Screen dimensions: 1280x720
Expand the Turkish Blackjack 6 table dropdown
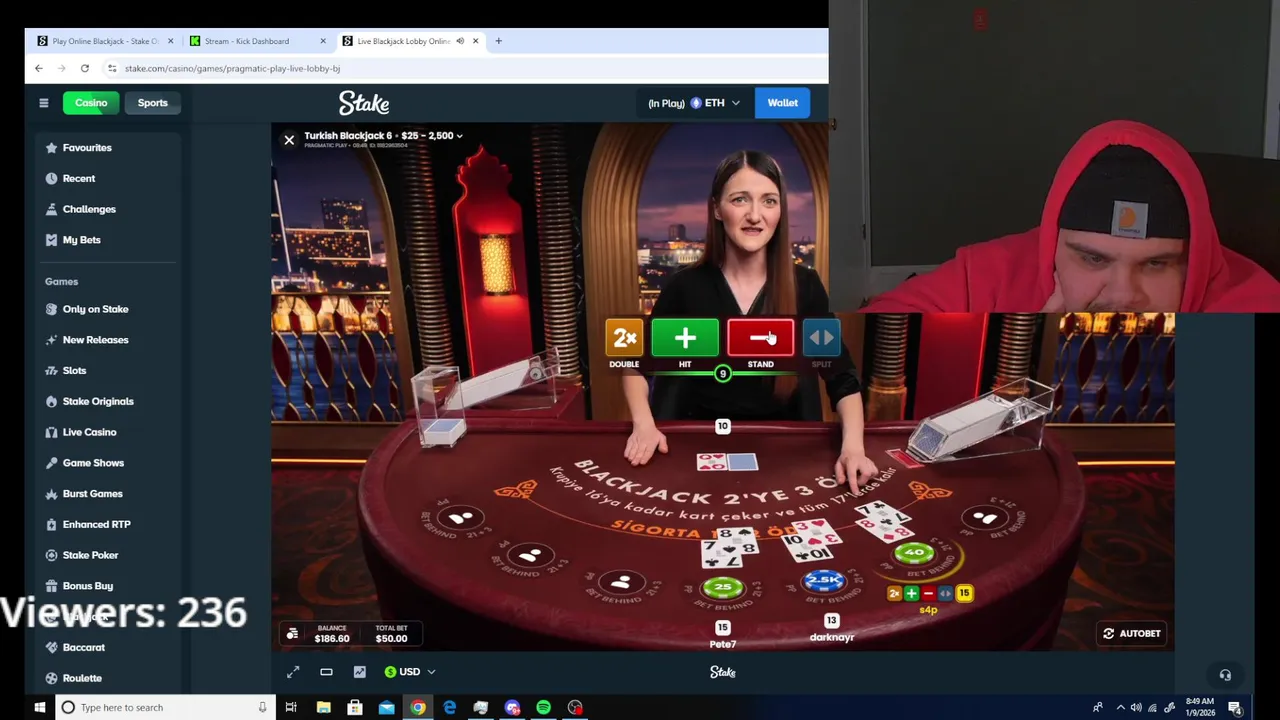(x=459, y=136)
